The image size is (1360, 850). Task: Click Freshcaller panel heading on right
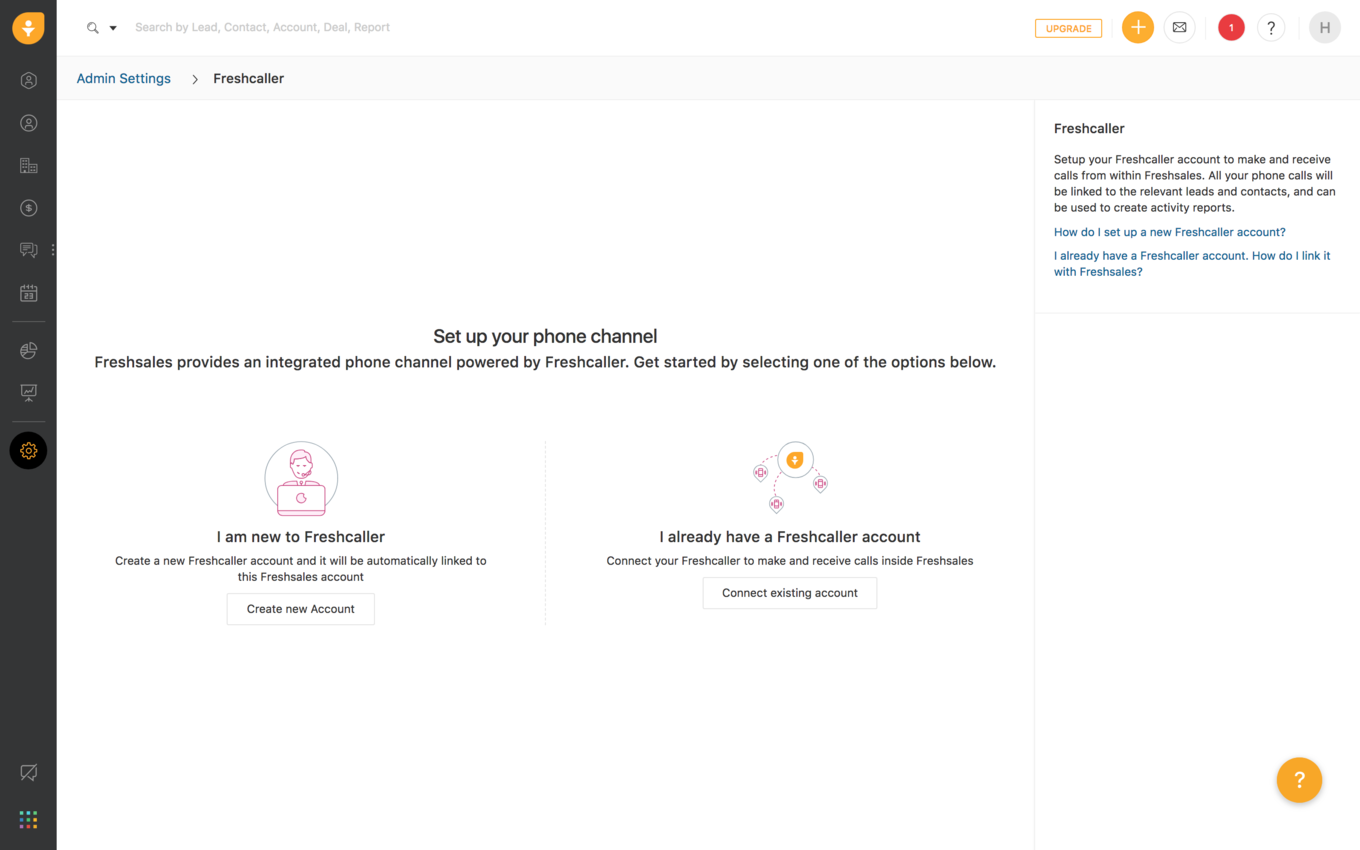point(1089,128)
